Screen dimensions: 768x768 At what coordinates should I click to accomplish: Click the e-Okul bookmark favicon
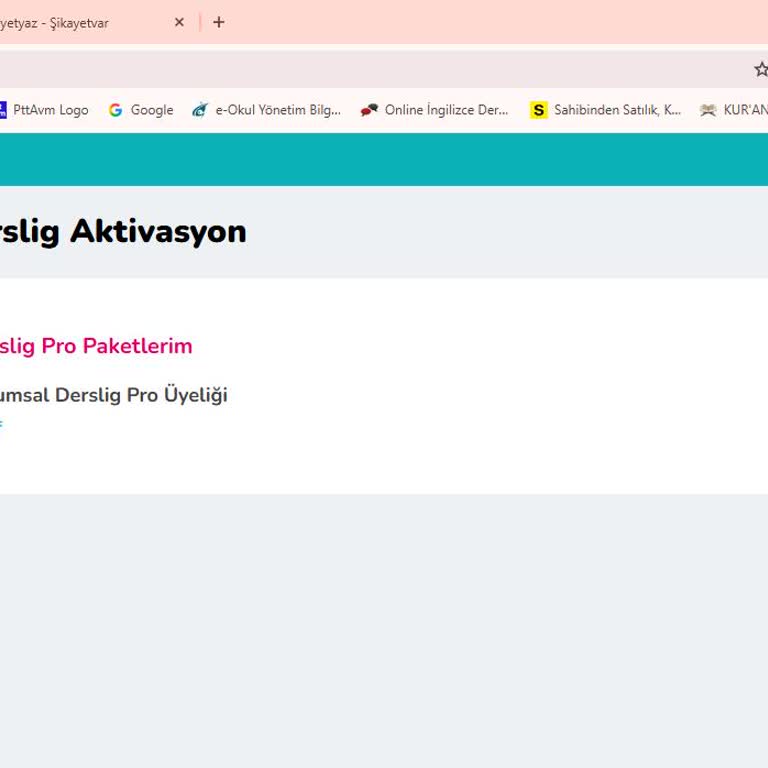(200, 110)
